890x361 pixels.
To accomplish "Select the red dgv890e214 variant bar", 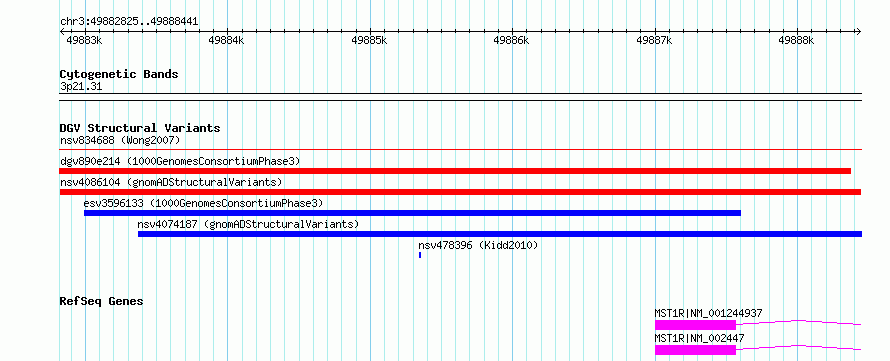I will [x=455, y=171].
